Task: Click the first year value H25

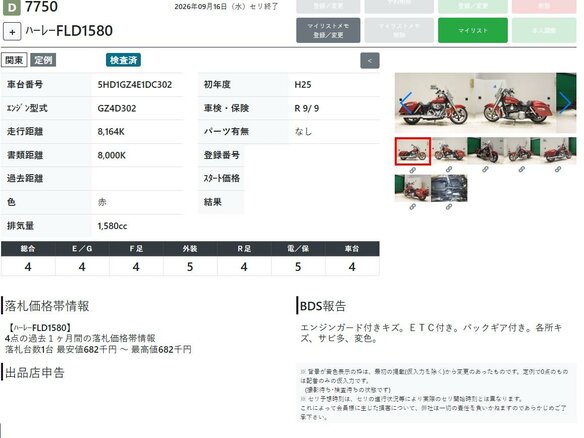Action: click(303, 85)
